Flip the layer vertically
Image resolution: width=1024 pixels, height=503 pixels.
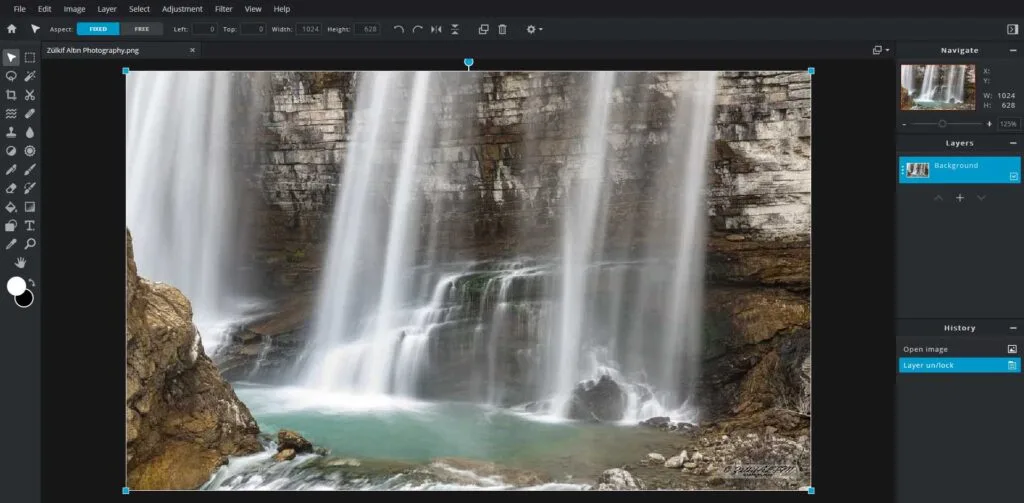point(455,29)
